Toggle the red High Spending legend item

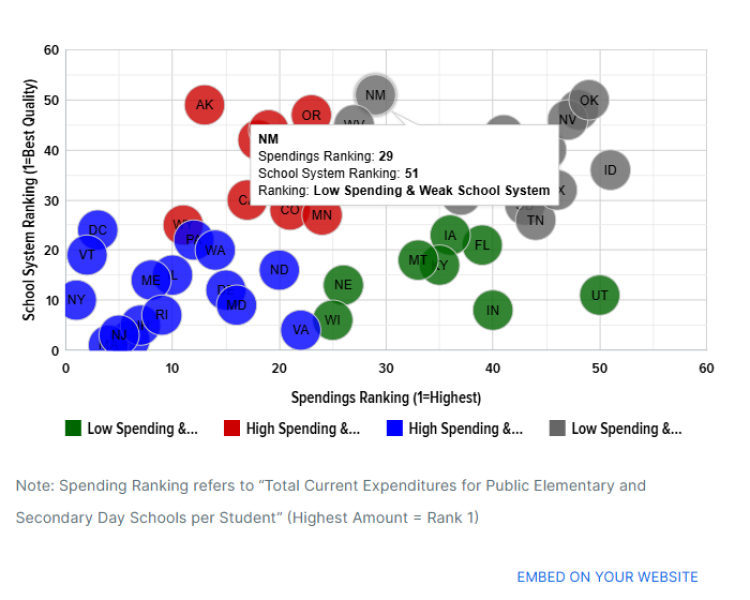[x=292, y=428]
